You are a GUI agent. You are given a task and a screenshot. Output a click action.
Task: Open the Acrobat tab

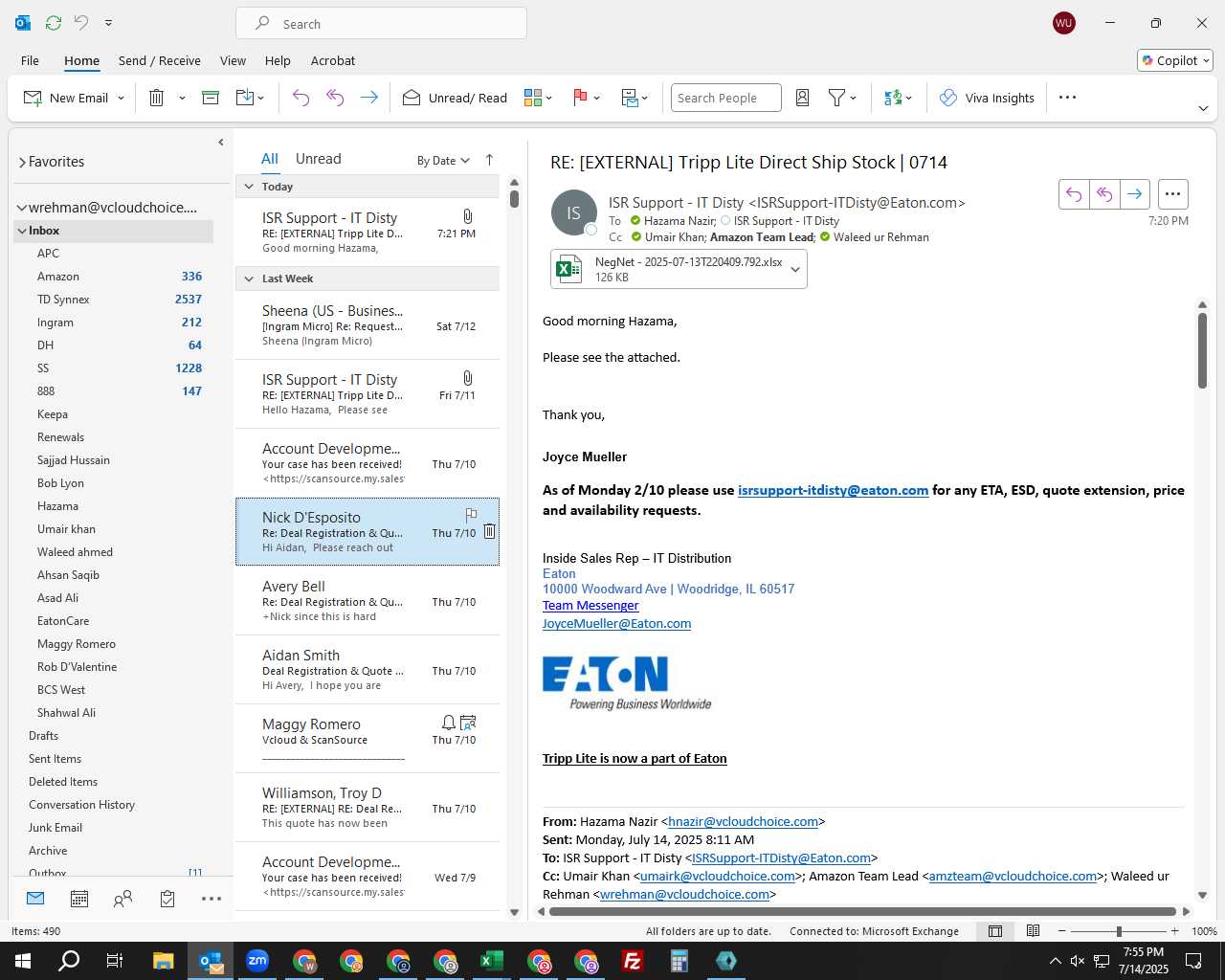pos(333,60)
